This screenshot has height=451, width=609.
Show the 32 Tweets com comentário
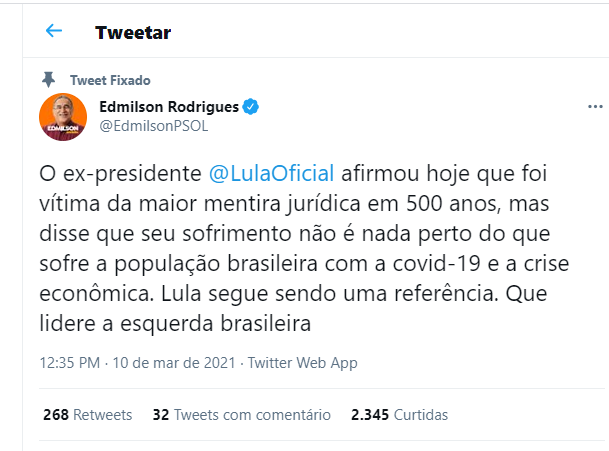pyautogui.click(x=241, y=414)
